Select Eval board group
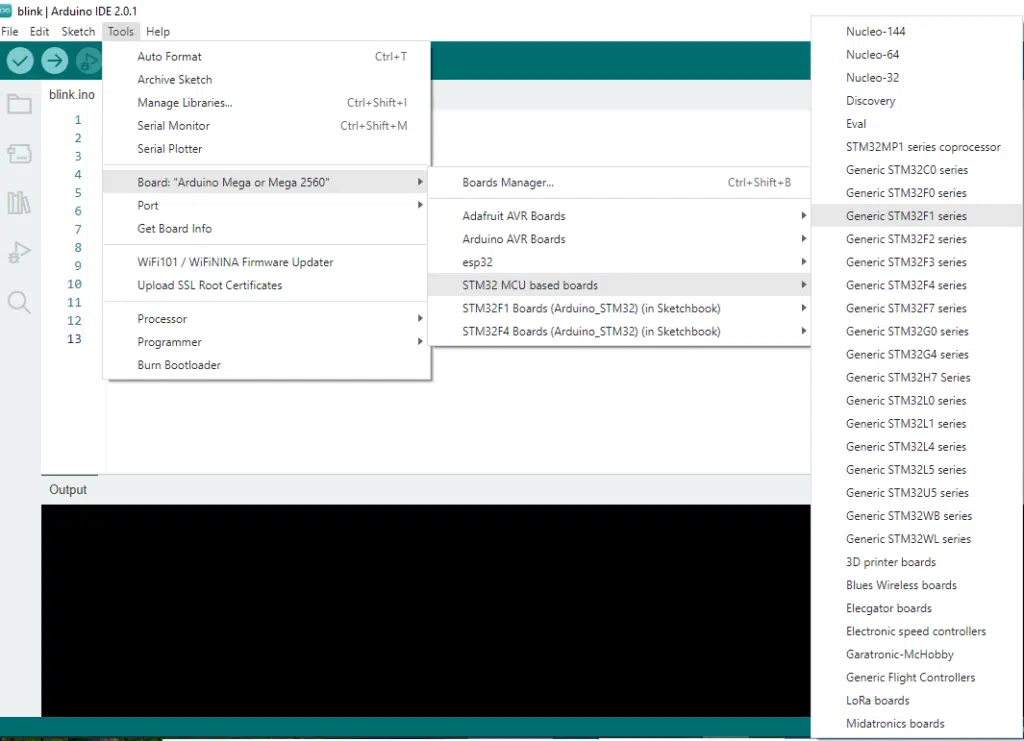The width and height of the screenshot is (1024, 741). coord(917,123)
